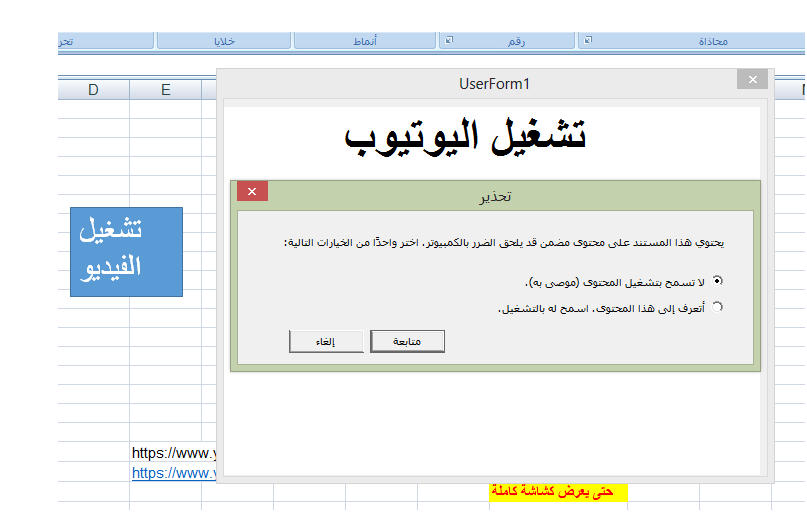Click the متابعة continue button
The height and width of the screenshot is (521, 807).
coord(407,341)
